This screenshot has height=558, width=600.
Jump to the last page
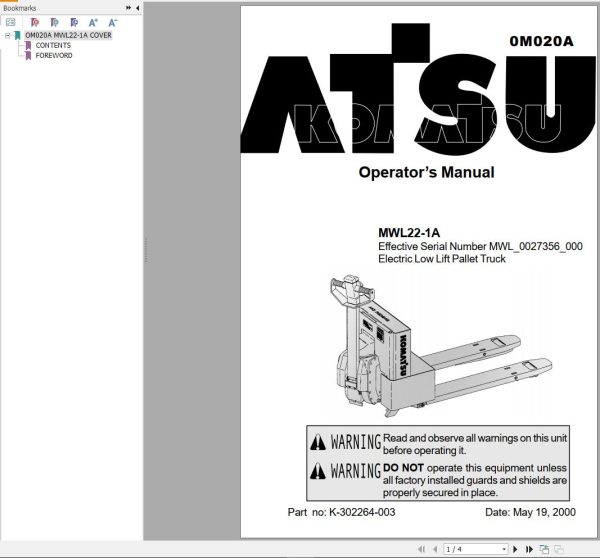coord(529,549)
